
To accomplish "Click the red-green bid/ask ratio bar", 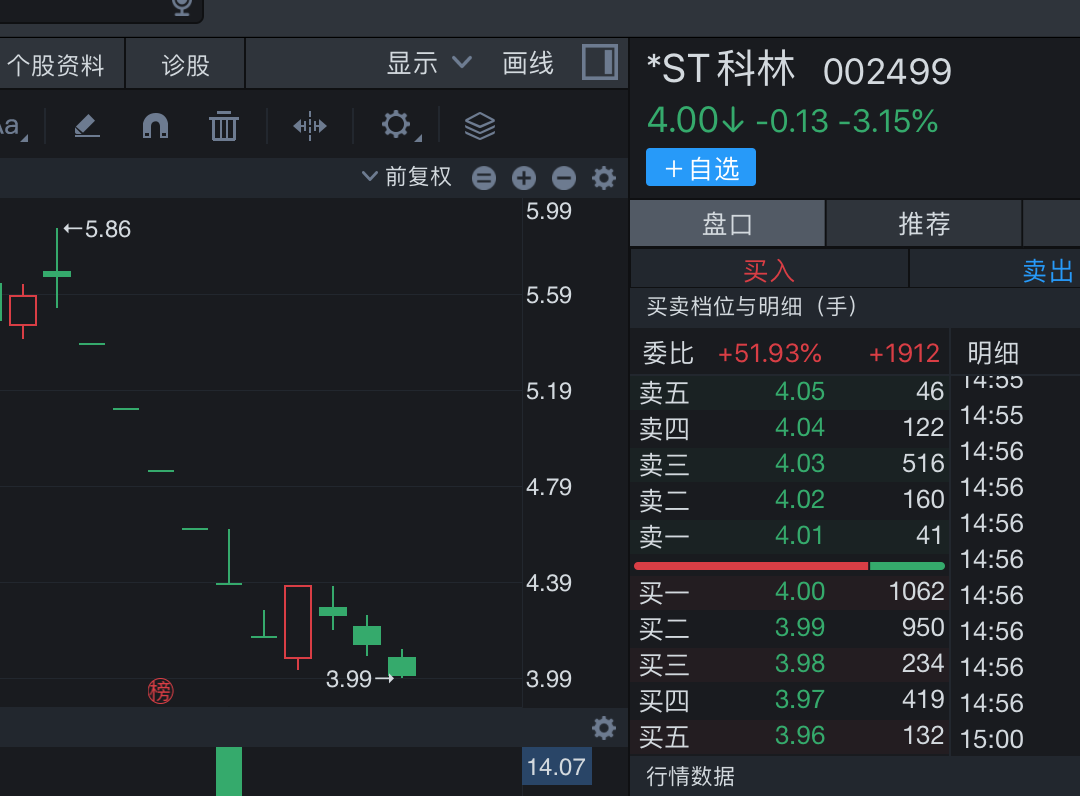I will pos(789,566).
